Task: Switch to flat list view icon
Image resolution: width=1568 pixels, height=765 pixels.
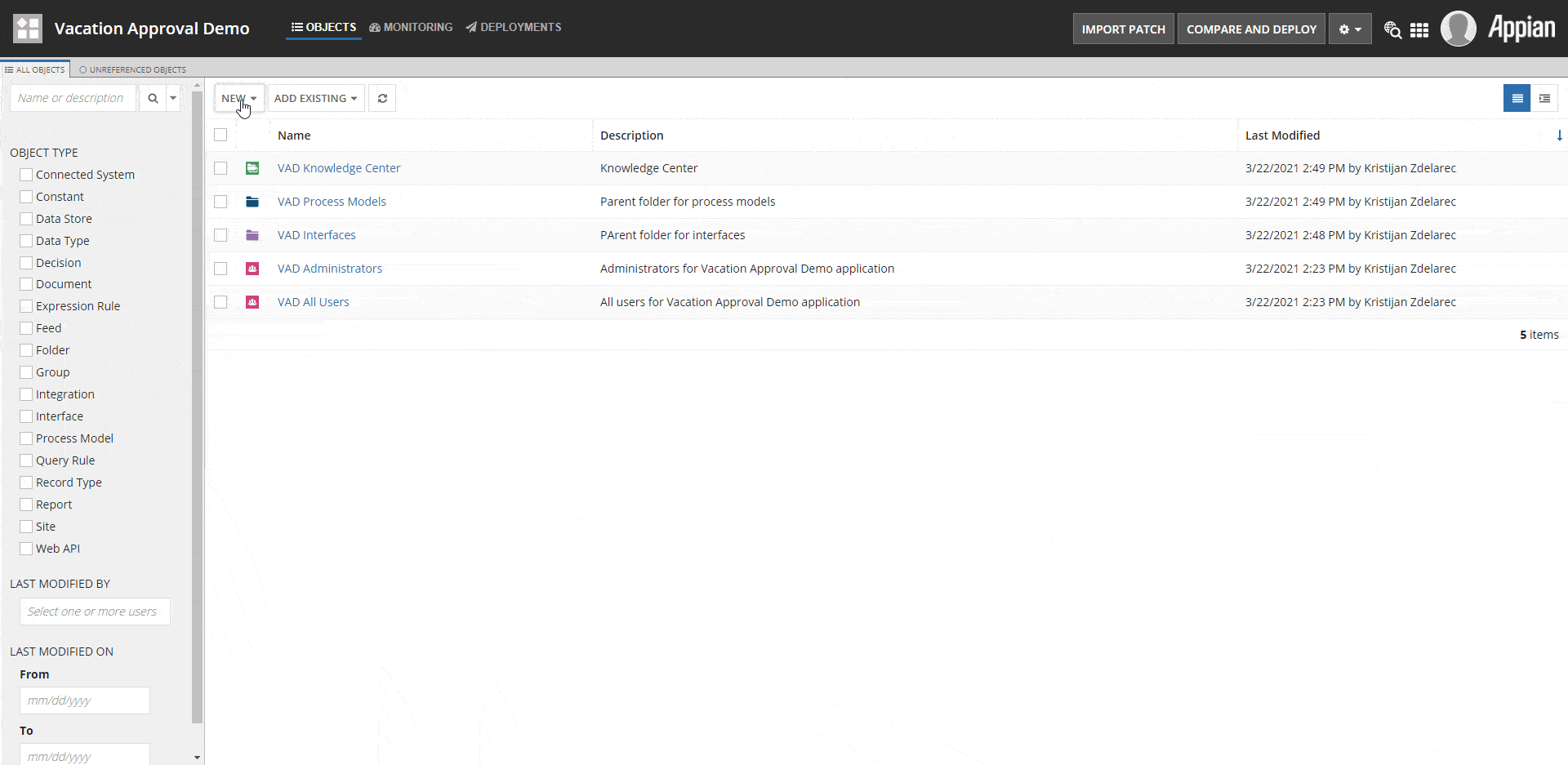Action: coord(1517,98)
